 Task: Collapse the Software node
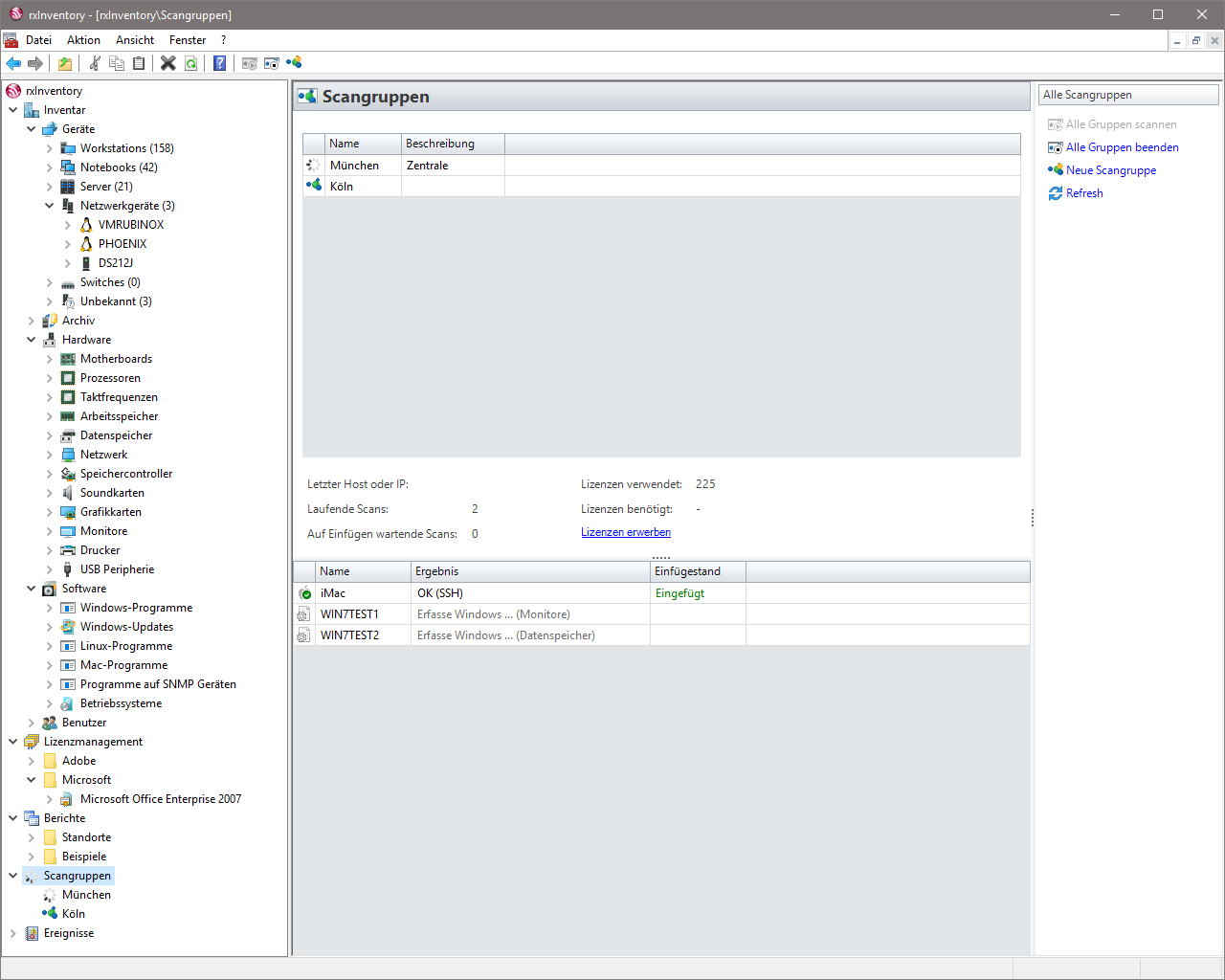click(x=32, y=589)
